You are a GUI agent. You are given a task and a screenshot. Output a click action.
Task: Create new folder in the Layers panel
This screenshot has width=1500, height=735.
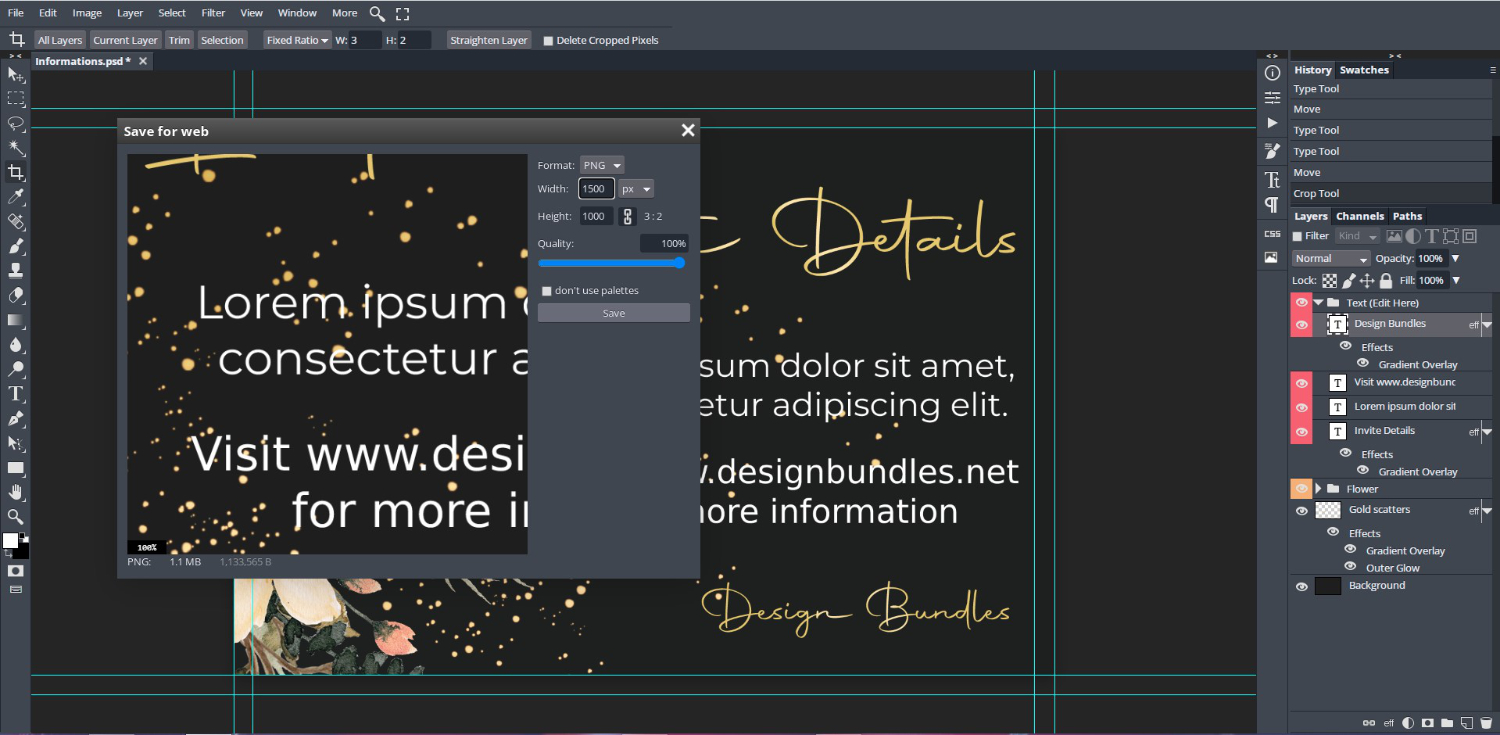pos(1447,722)
